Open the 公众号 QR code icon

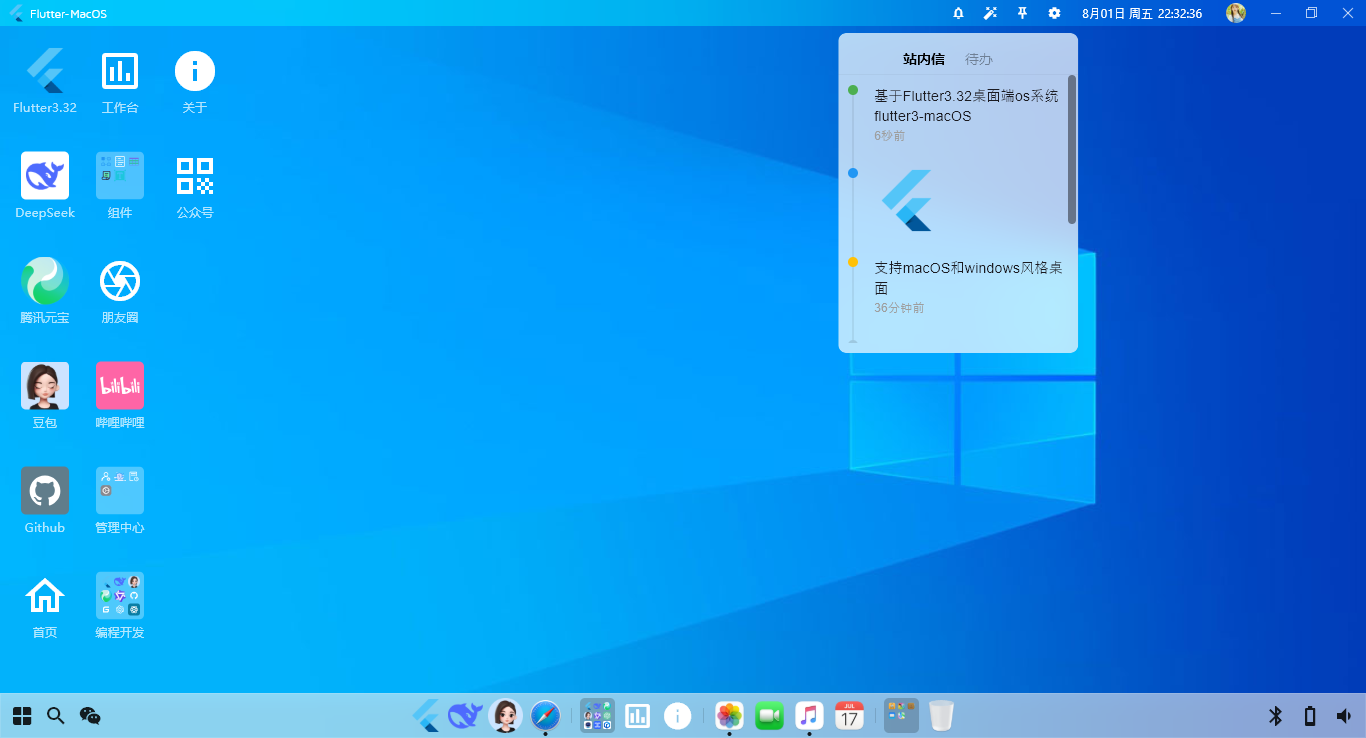pos(195,176)
